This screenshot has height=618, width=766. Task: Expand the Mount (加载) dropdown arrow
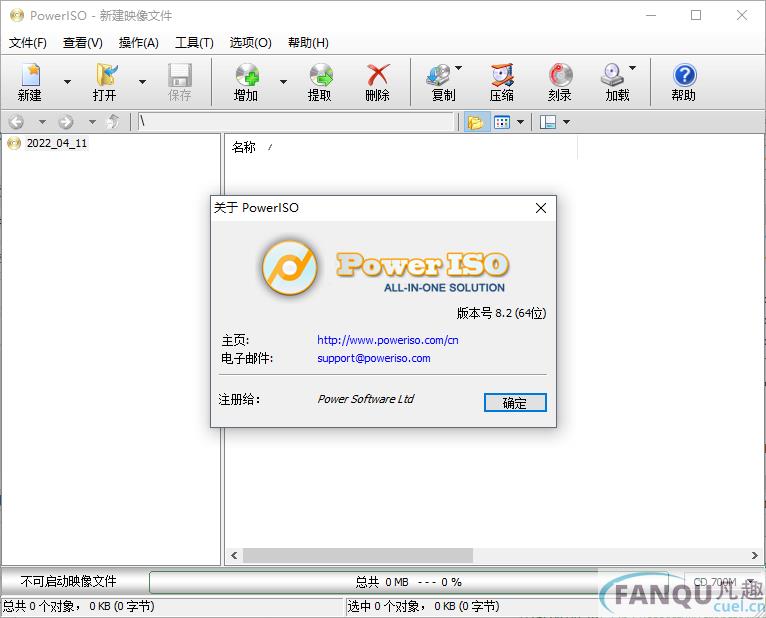tap(632, 68)
